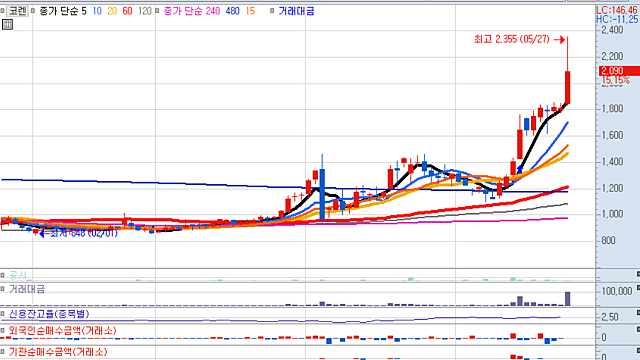This screenshot has height=360, width=640.
Task: Click the right-edge button of the 기관순매수금액 panel
Action: pos(638,350)
